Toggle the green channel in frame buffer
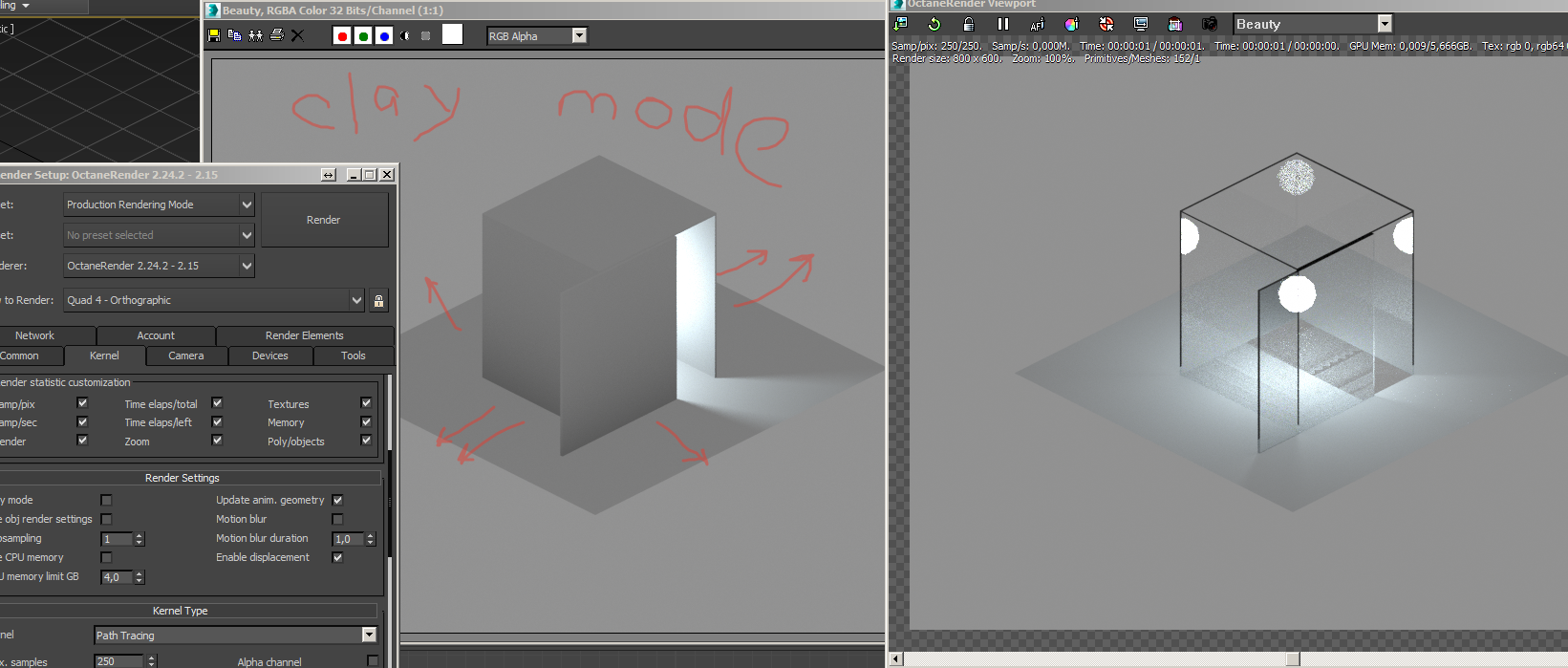The height and width of the screenshot is (668, 1568). [x=363, y=36]
